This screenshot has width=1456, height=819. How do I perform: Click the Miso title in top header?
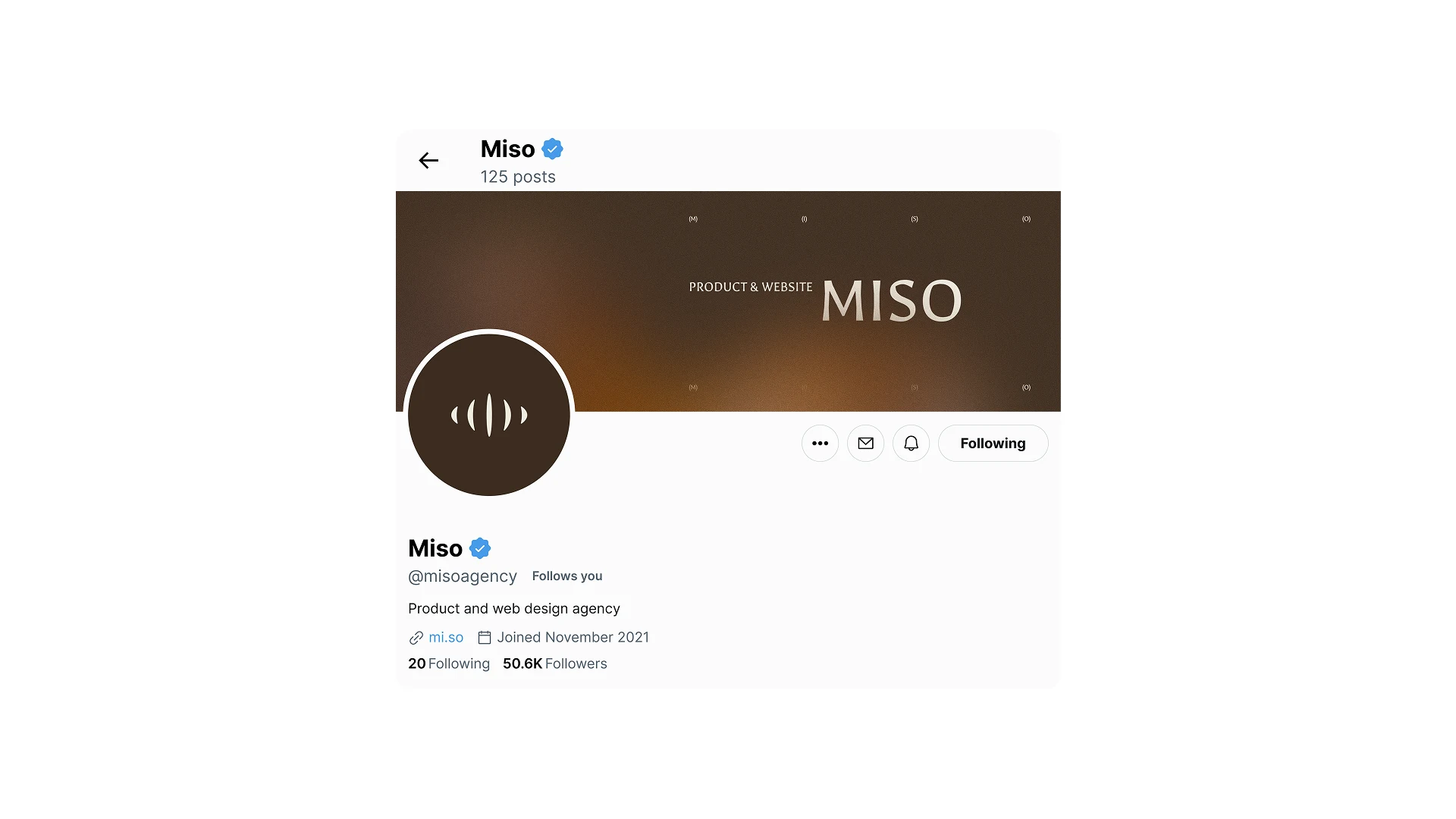[508, 149]
